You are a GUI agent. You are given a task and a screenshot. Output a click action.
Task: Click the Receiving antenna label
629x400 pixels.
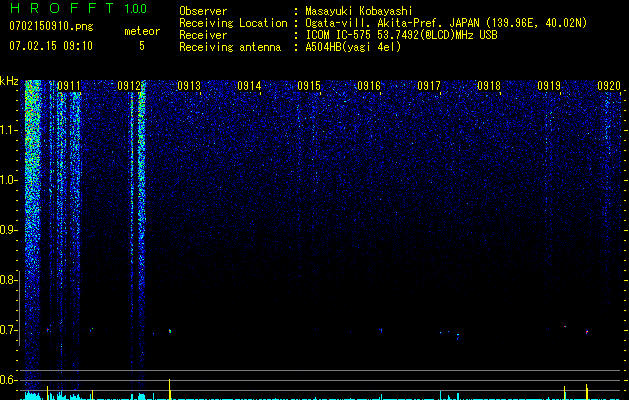point(230,47)
